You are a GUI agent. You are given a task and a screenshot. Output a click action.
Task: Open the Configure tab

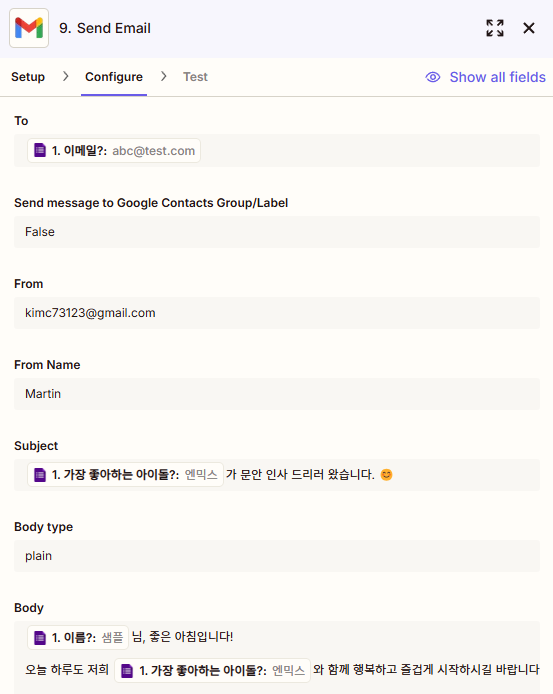[x=114, y=77]
